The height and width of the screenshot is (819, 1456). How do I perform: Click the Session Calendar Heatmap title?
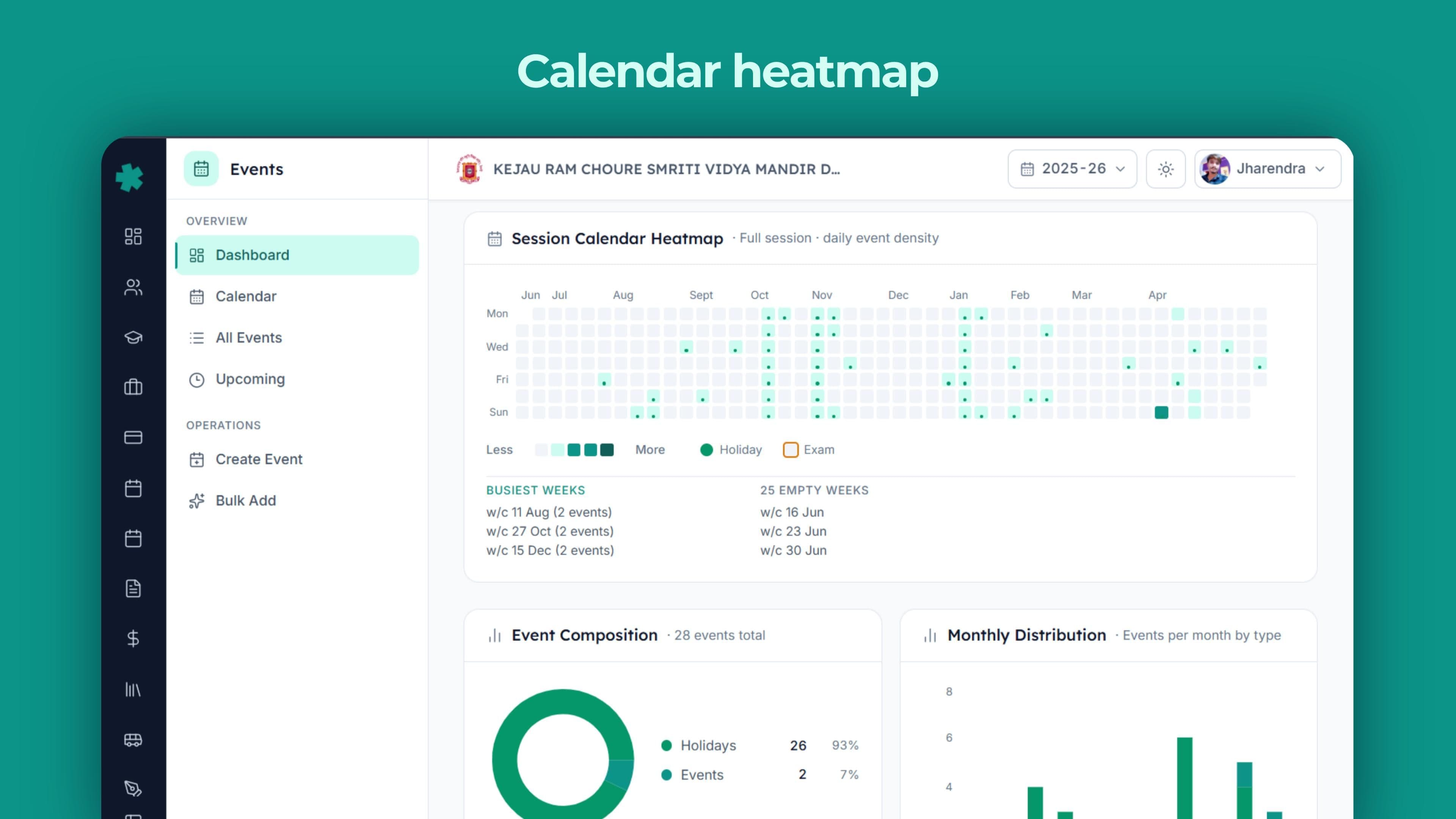(617, 238)
